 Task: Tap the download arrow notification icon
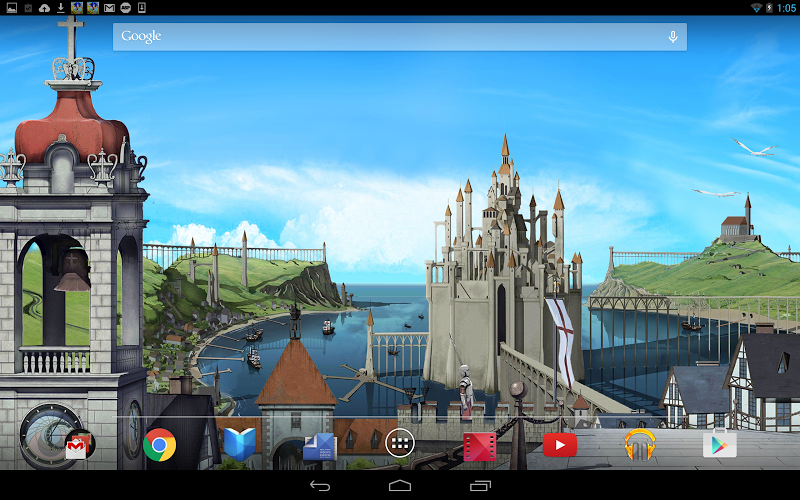[x=61, y=8]
